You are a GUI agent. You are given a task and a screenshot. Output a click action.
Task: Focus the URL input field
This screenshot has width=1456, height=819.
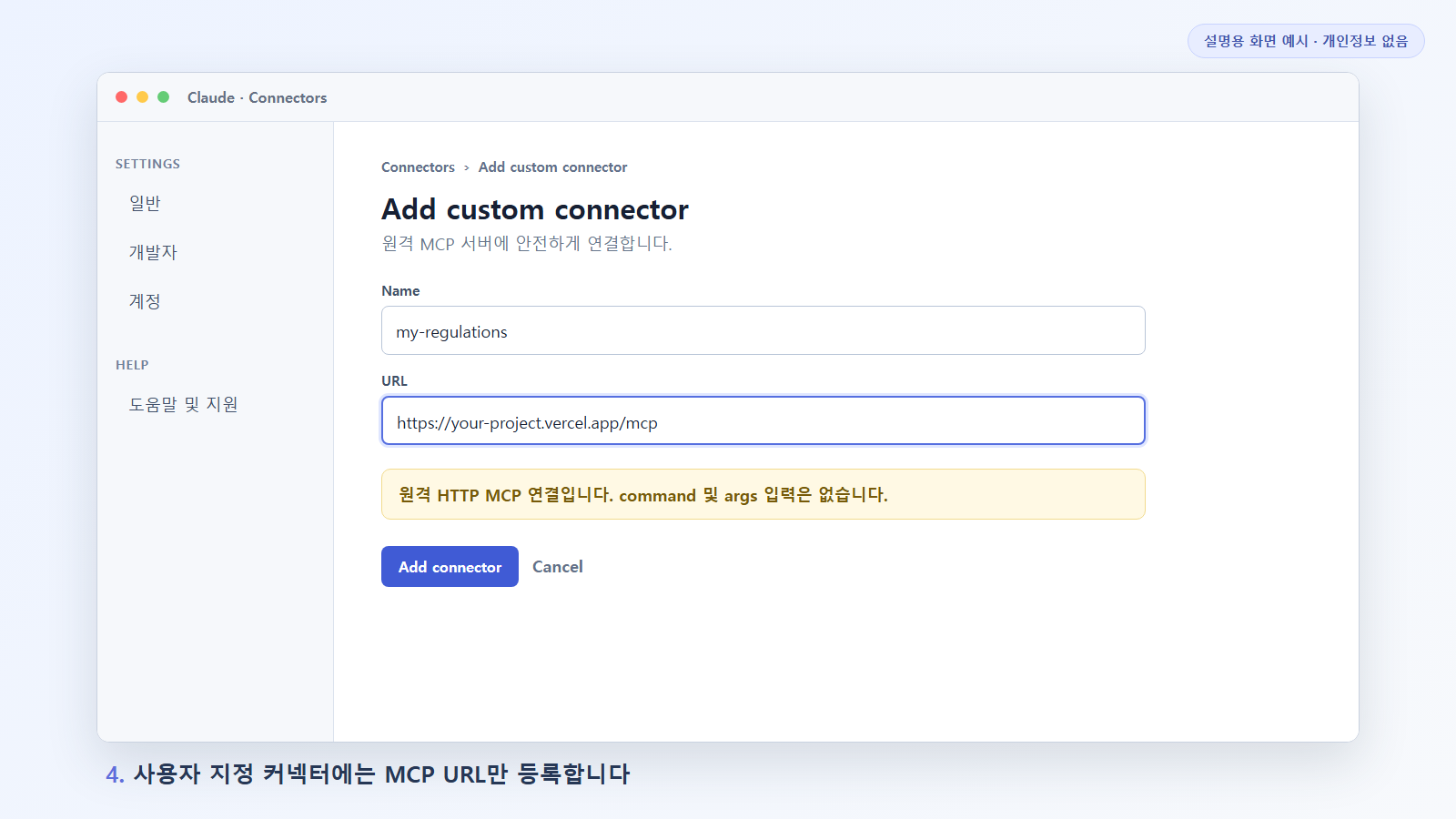coord(763,420)
